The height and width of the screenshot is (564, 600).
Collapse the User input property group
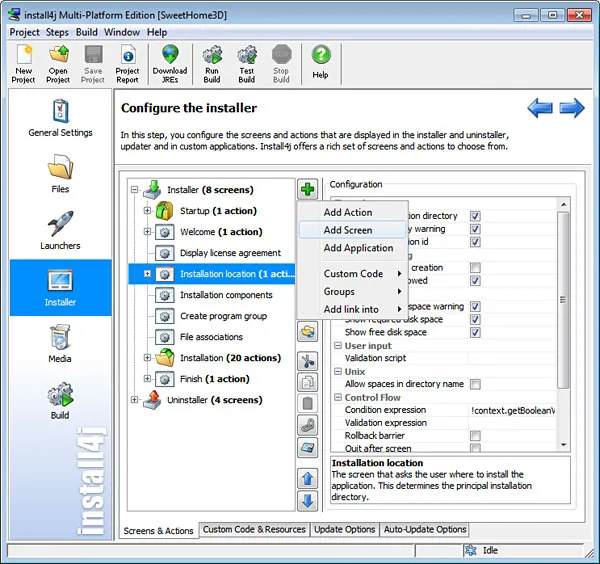338,346
